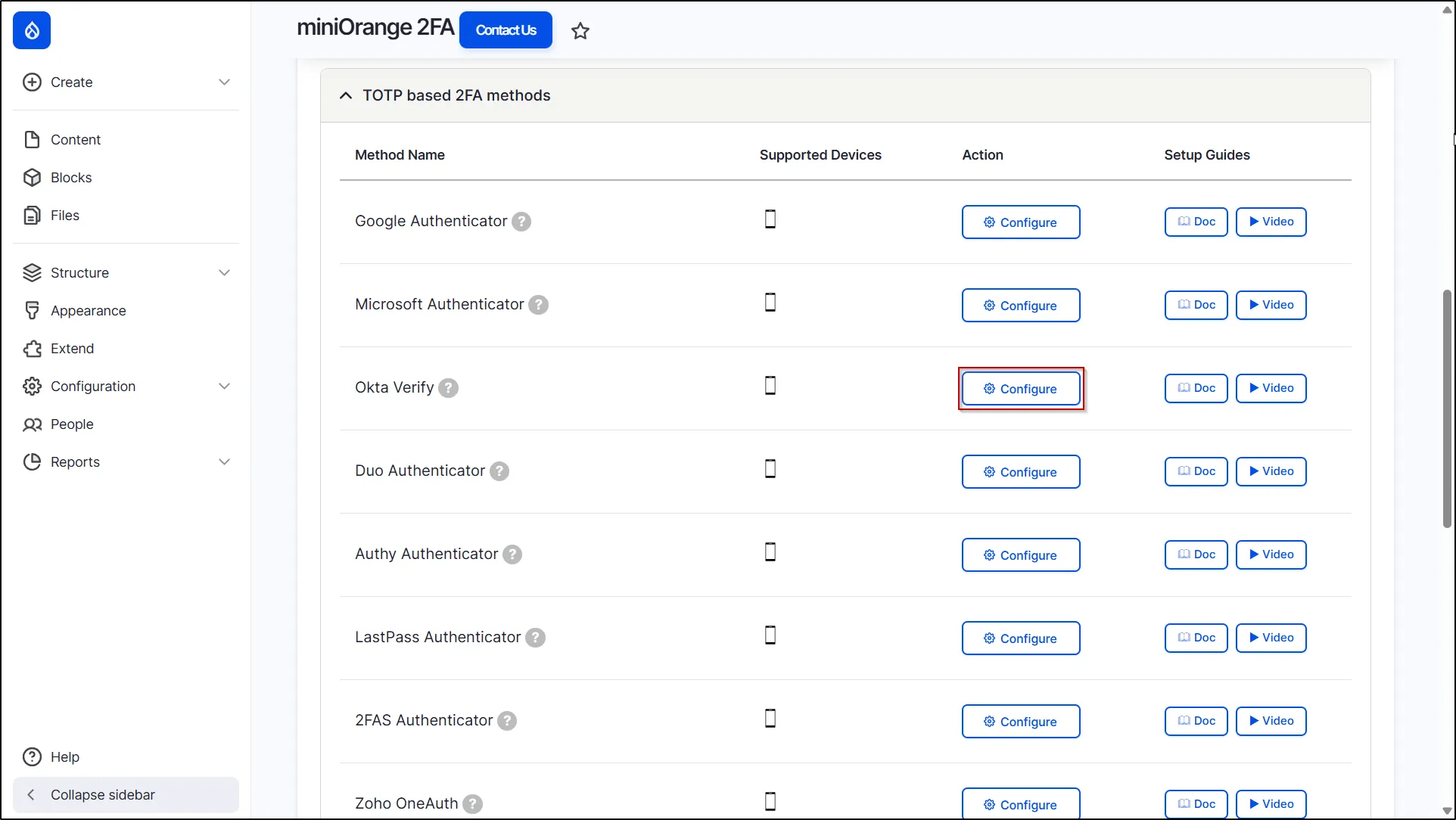The width and height of the screenshot is (1456, 820).
Task: Click the Appearance brush icon
Action: pos(32,311)
